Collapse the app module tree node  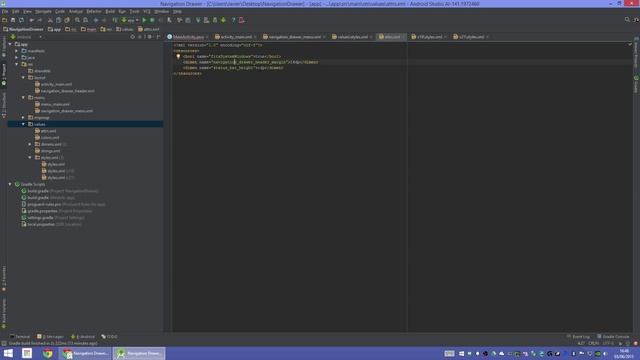click(10, 44)
